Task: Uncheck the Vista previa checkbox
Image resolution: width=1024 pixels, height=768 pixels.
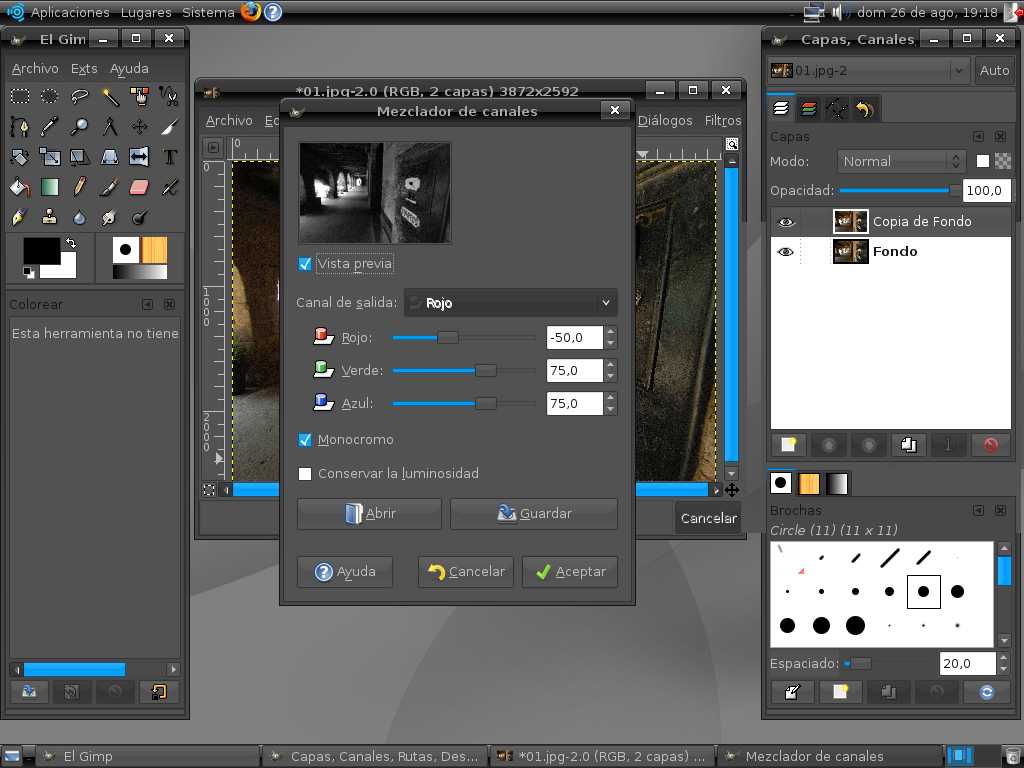Action: (304, 264)
